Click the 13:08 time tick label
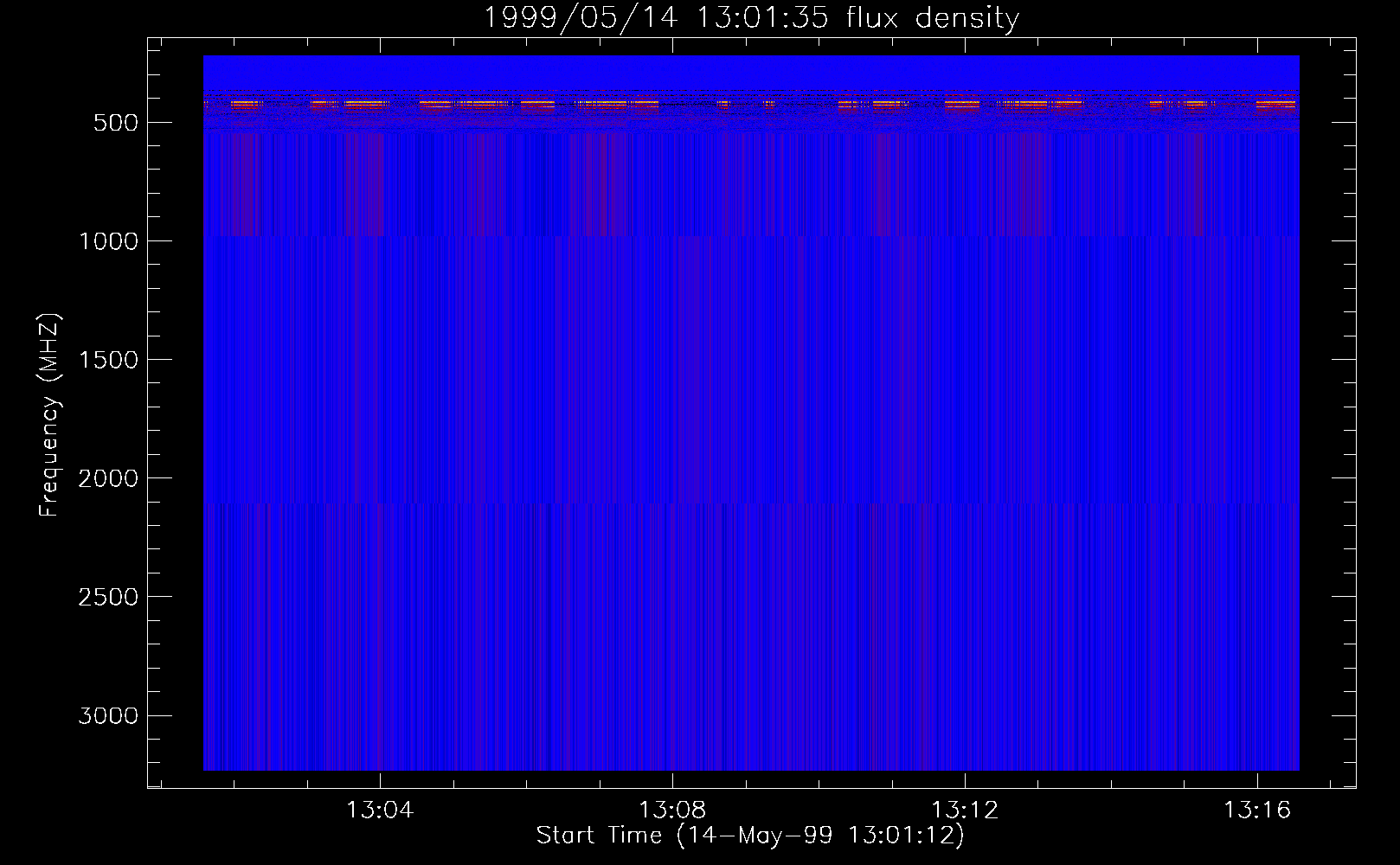 (x=672, y=811)
